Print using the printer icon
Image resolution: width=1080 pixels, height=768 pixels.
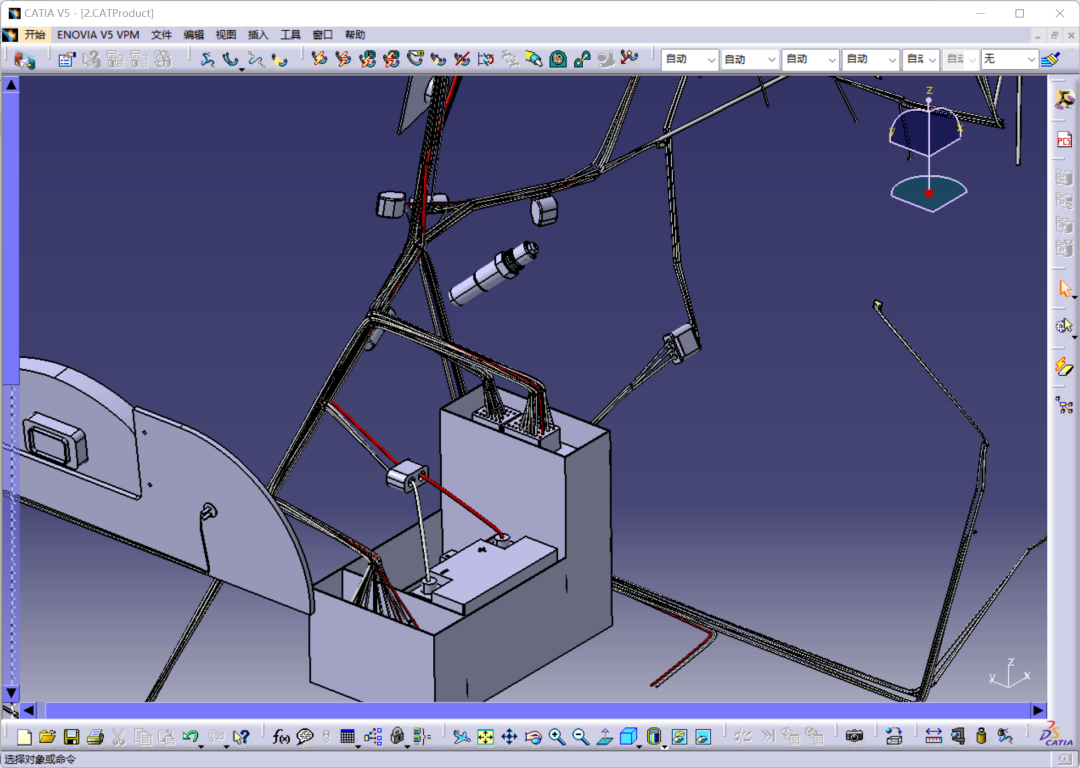click(x=95, y=737)
